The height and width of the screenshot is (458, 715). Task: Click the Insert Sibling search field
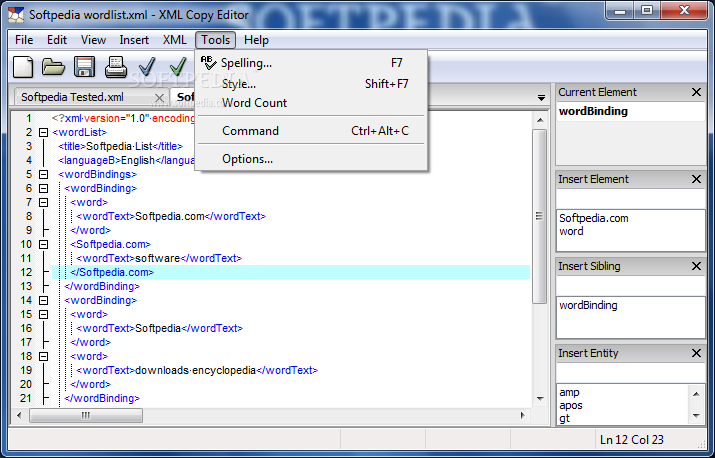point(631,286)
